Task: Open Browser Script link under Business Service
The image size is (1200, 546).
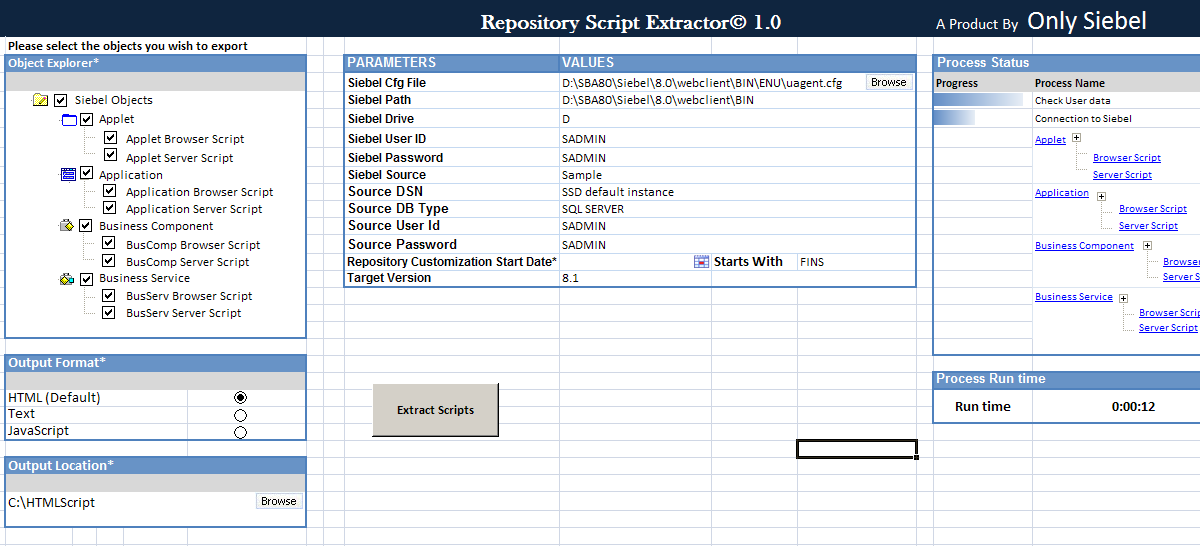Action: tap(1169, 313)
